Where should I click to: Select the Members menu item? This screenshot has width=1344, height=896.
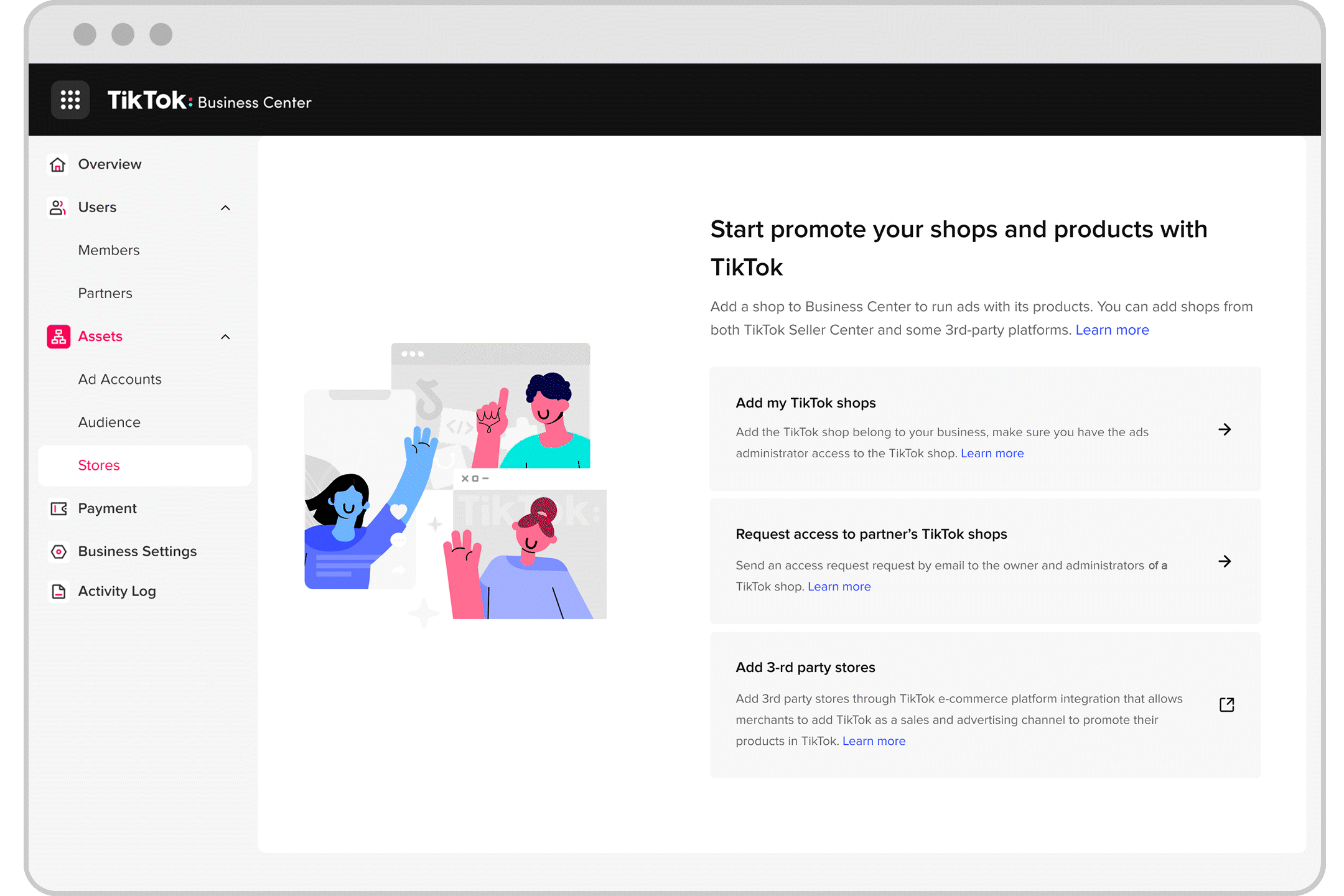click(x=108, y=250)
